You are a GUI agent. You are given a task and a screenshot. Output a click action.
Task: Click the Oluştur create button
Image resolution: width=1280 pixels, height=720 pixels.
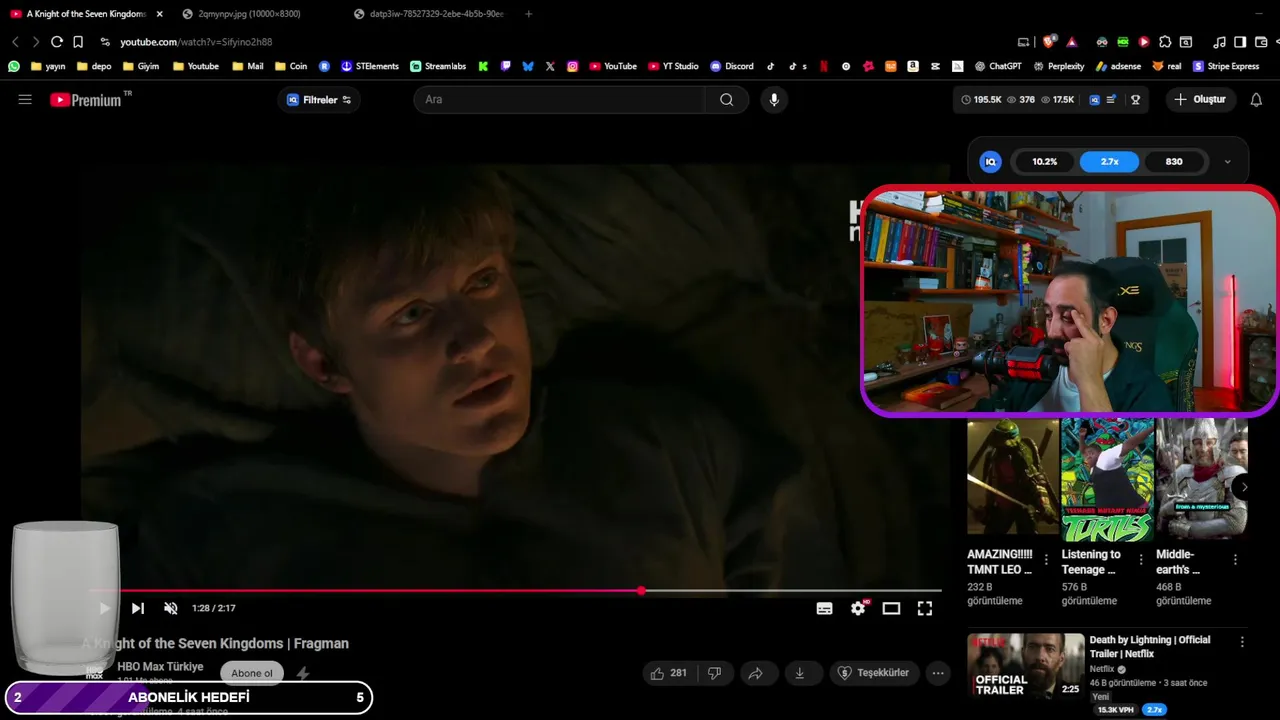click(x=1200, y=100)
